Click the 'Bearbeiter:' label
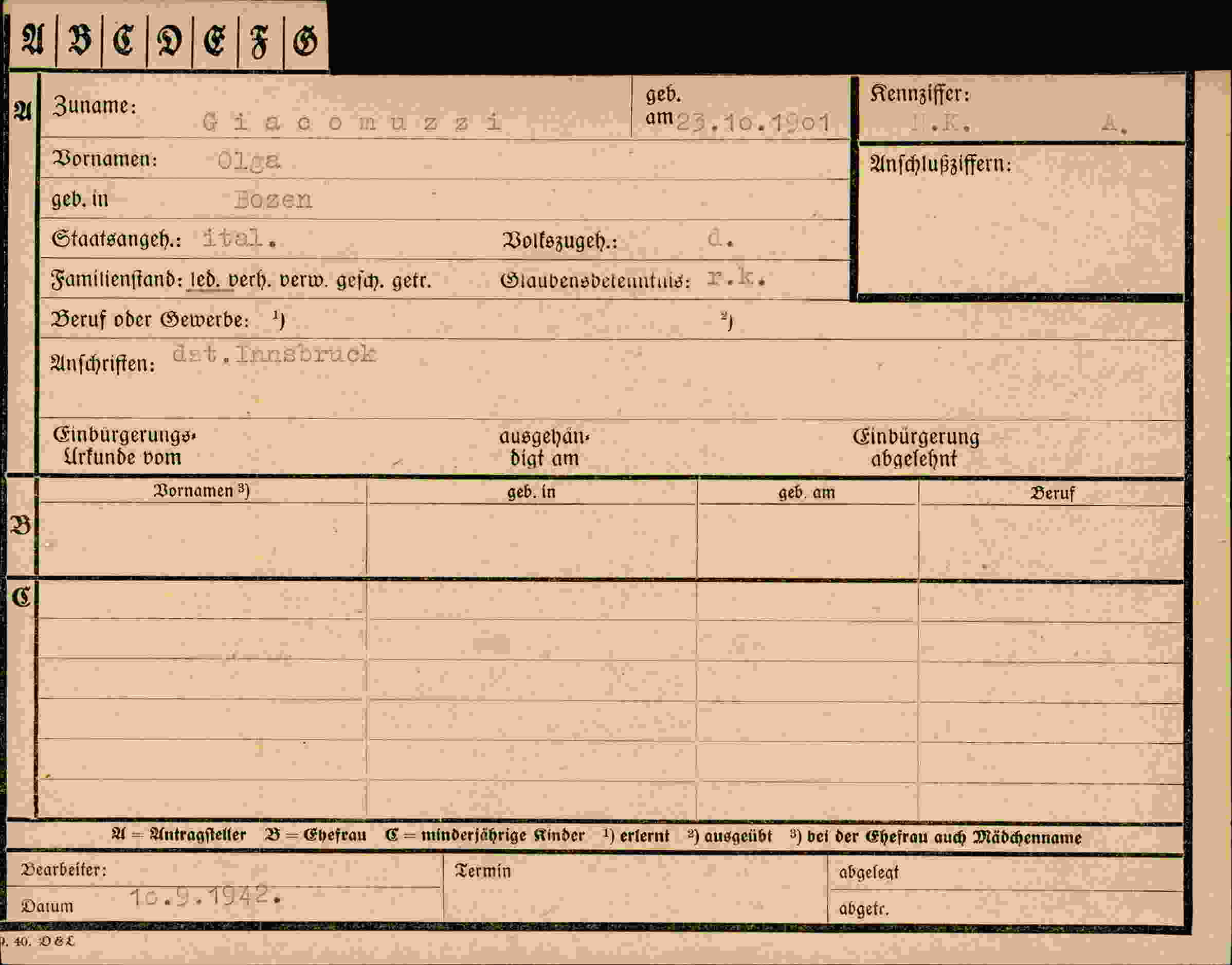Viewport: 1232px width, 965px height. tap(64, 869)
